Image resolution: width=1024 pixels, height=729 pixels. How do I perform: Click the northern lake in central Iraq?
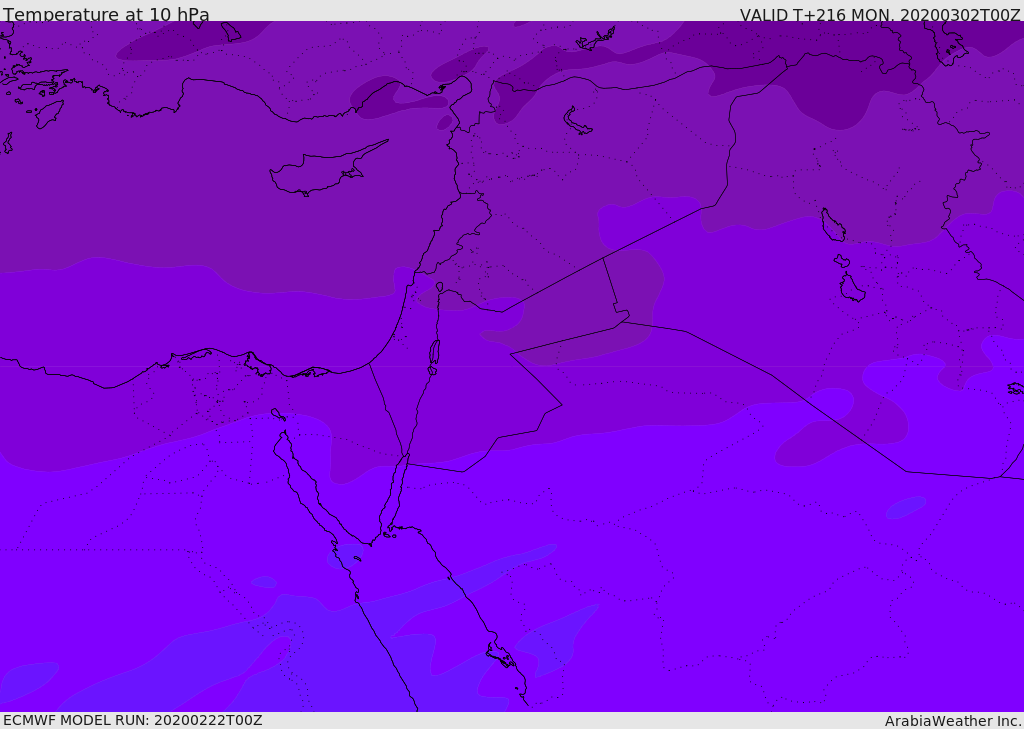tap(833, 225)
